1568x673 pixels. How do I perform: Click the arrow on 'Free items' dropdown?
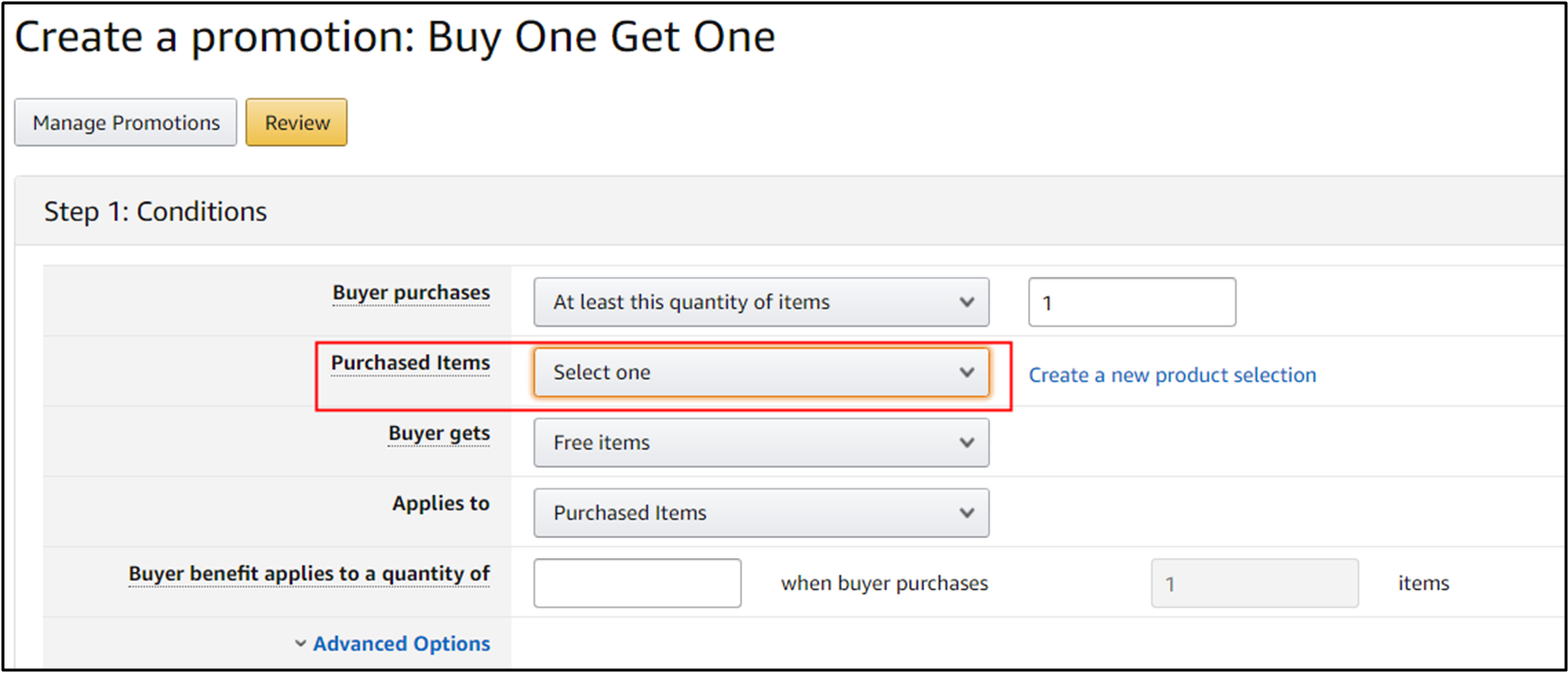[967, 443]
